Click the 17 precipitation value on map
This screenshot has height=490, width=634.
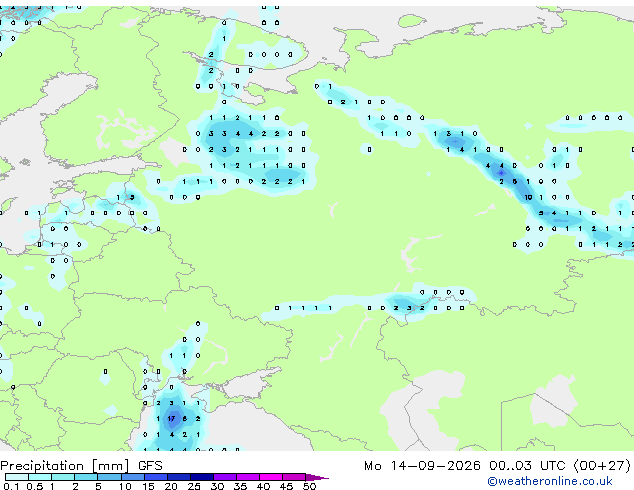tap(171, 418)
